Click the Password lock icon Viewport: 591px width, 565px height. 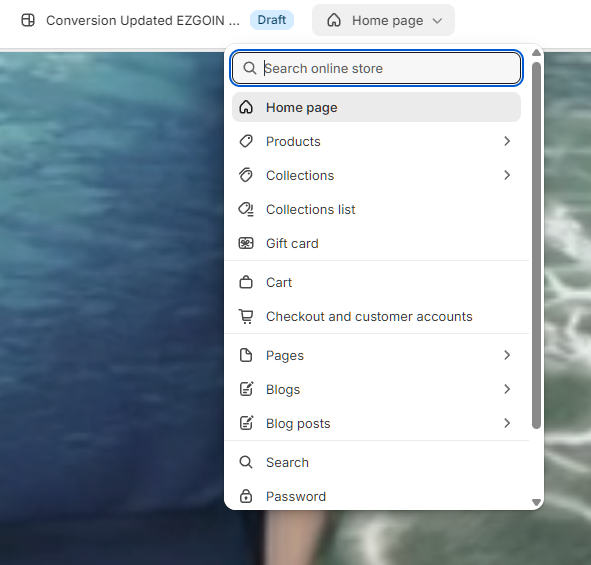246,496
